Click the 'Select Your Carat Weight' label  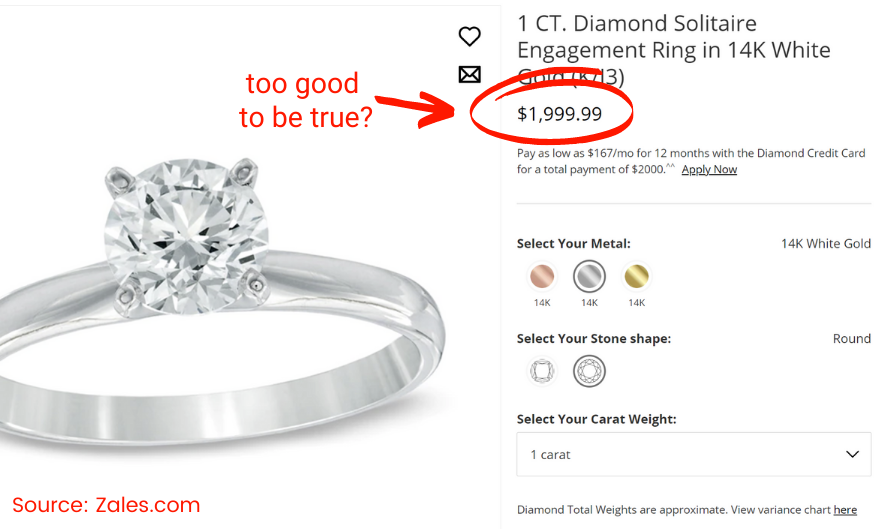click(x=596, y=419)
